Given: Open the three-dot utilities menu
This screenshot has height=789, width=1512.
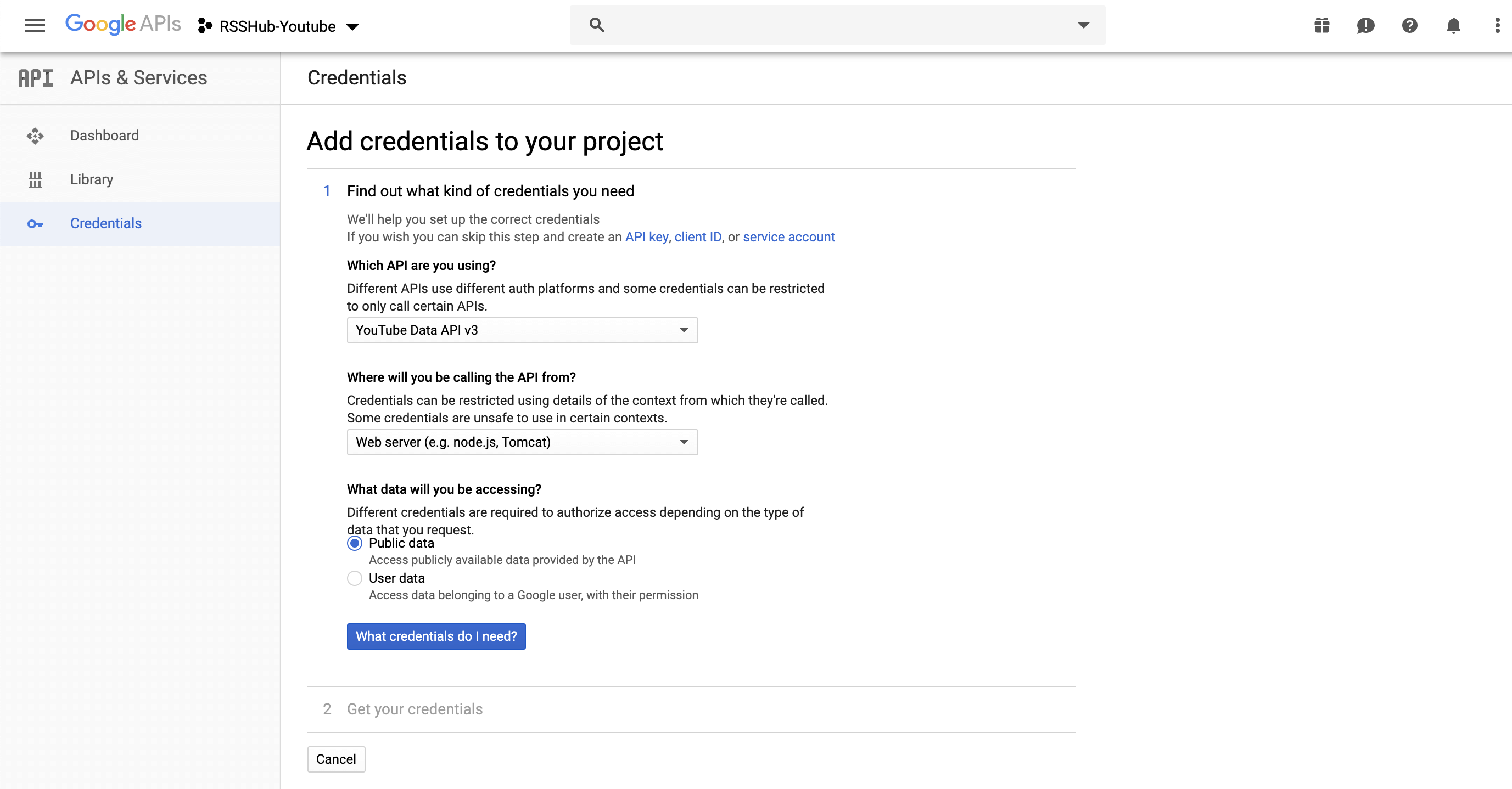Looking at the screenshot, I should pyautogui.click(x=1497, y=25).
